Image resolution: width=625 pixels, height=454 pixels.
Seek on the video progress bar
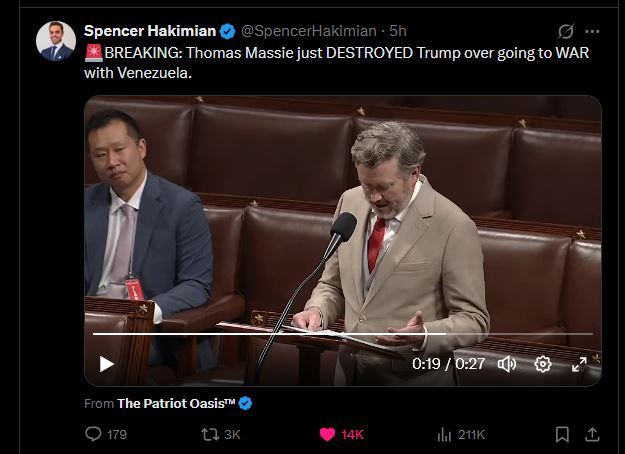[x=343, y=334]
